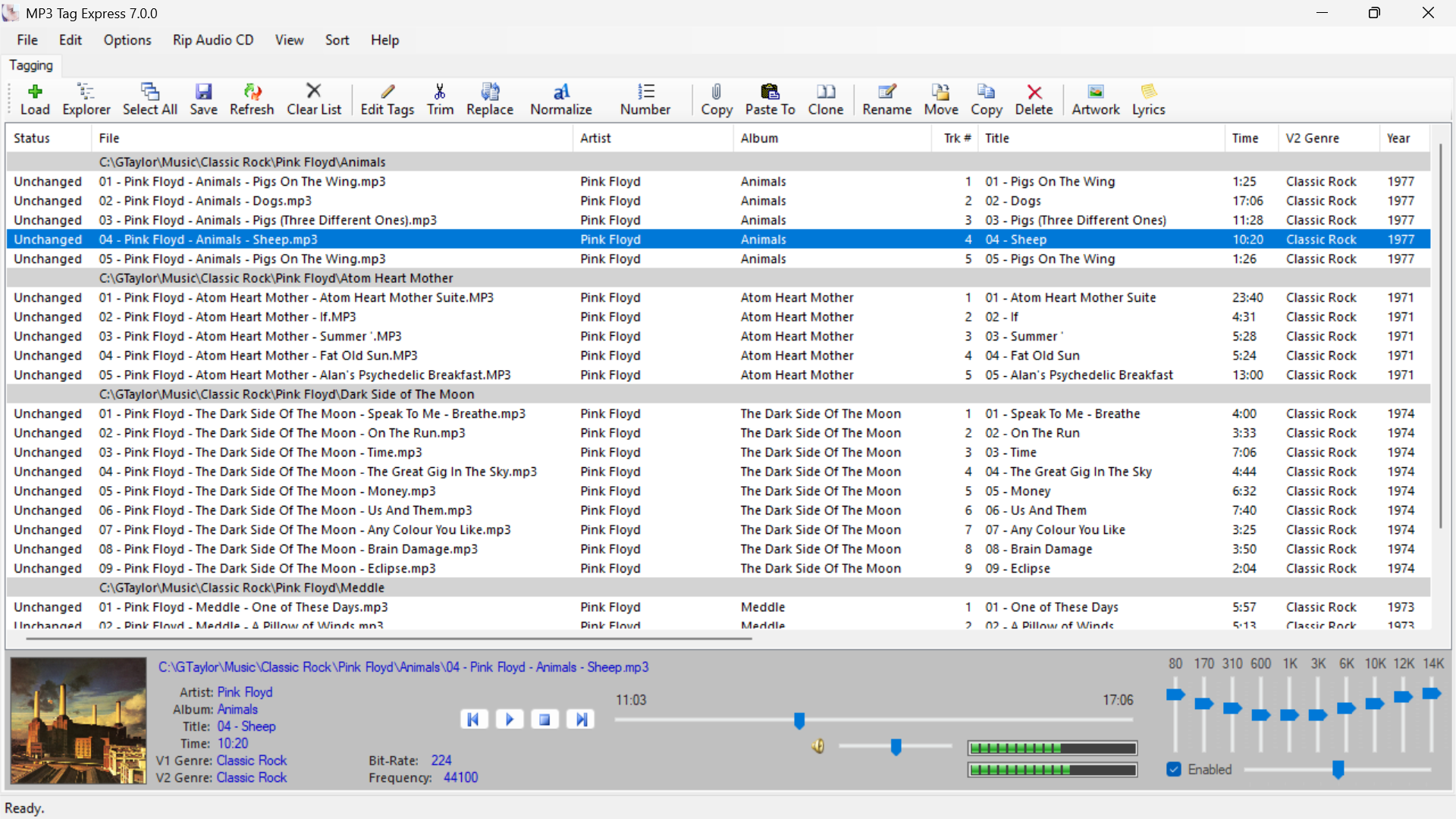
Task: Open the Options menu
Action: [x=127, y=40]
